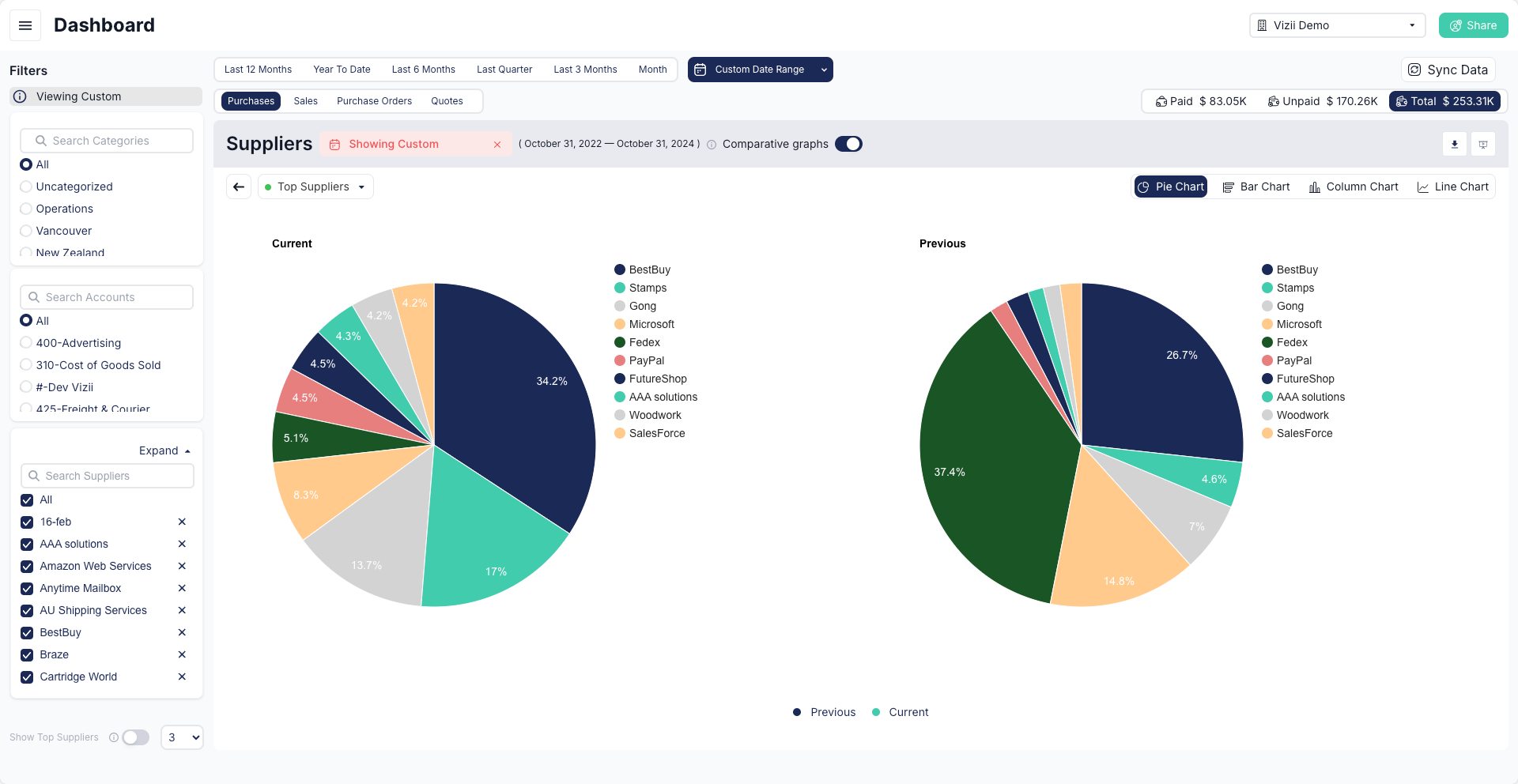Click date range info icon
The width and height of the screenshot is (1518, 784).
click(x=712, y=145)
